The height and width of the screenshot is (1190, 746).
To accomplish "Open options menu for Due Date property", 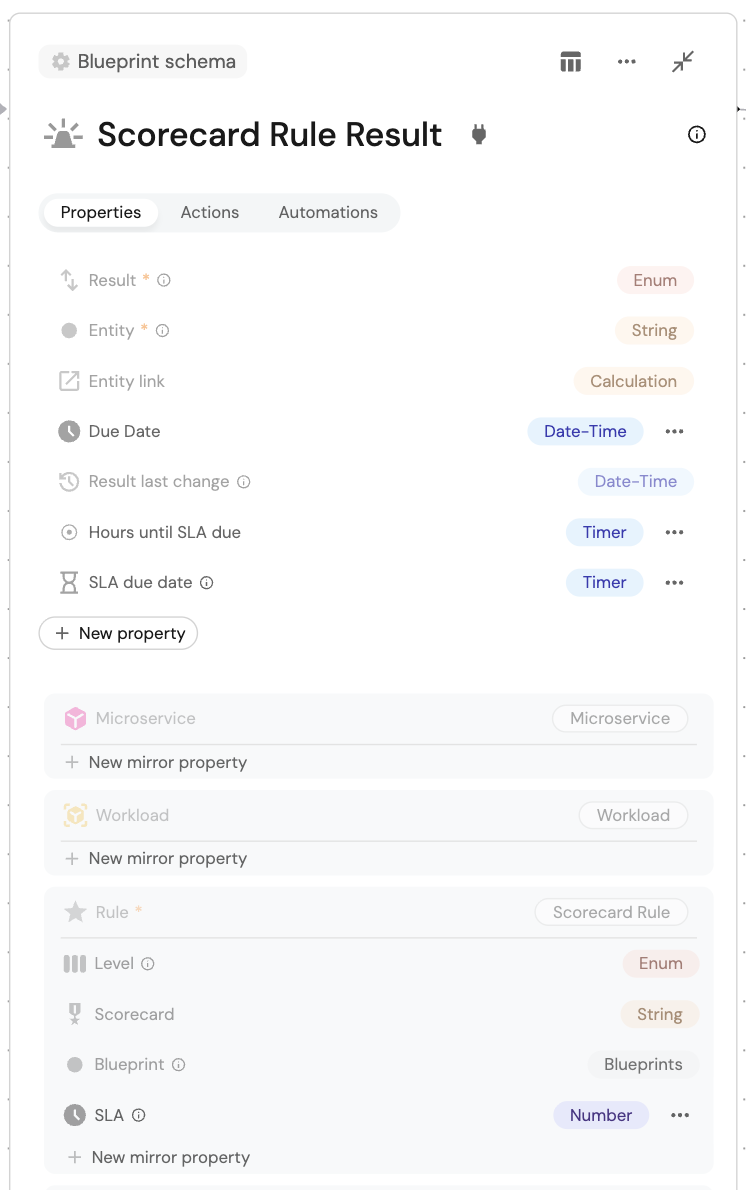I will coord(675,432).
